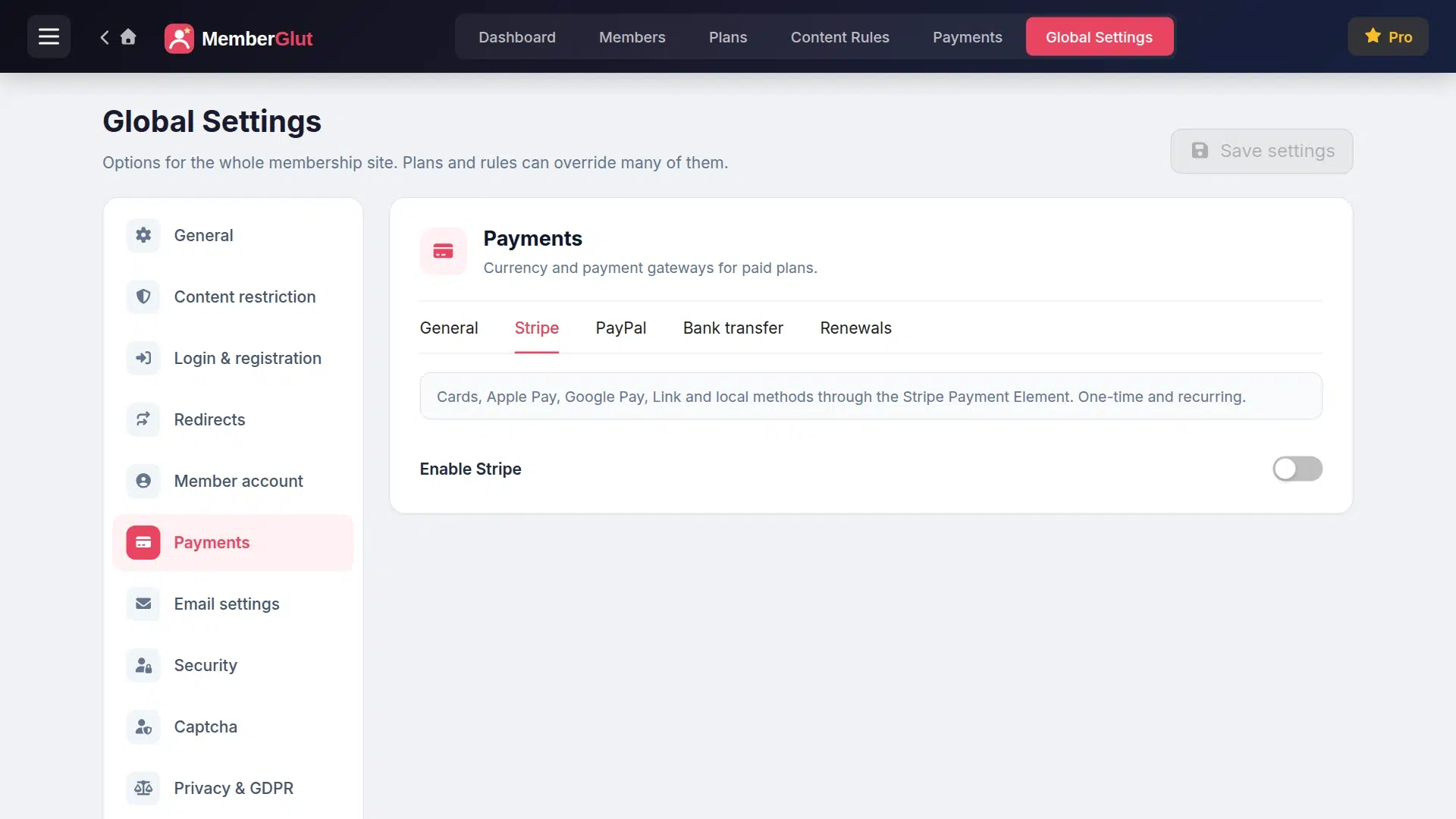1456x819 pixels.
Task: Open Email settings label in sidebar
Action: click(227, 604)
